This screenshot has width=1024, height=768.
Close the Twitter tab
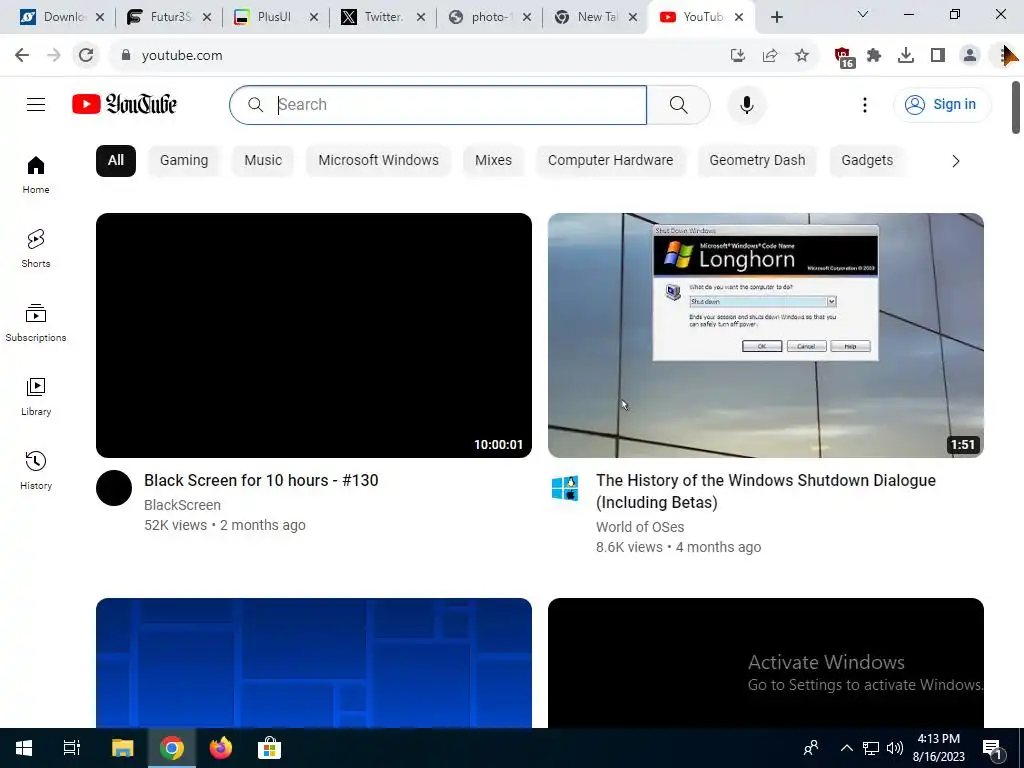pos(421,18)
